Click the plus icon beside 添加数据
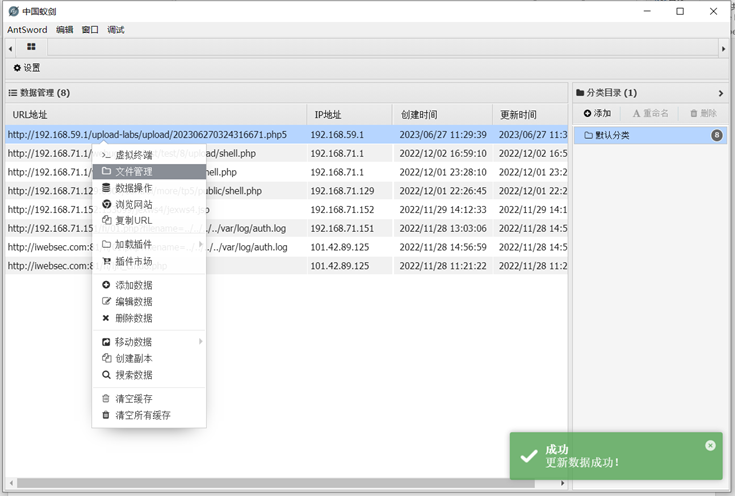The image size is (735, 496). pyautogui.click(x=106, y=285)
